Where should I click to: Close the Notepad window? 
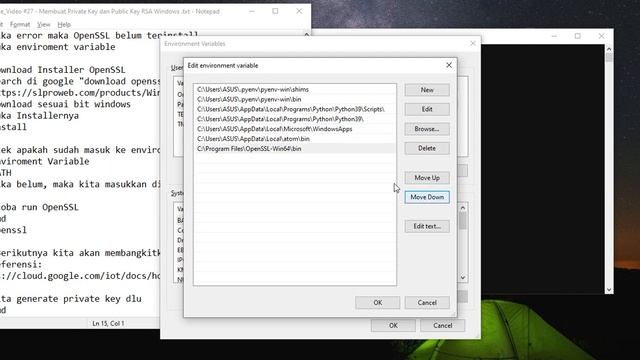(x=299, y=11)
